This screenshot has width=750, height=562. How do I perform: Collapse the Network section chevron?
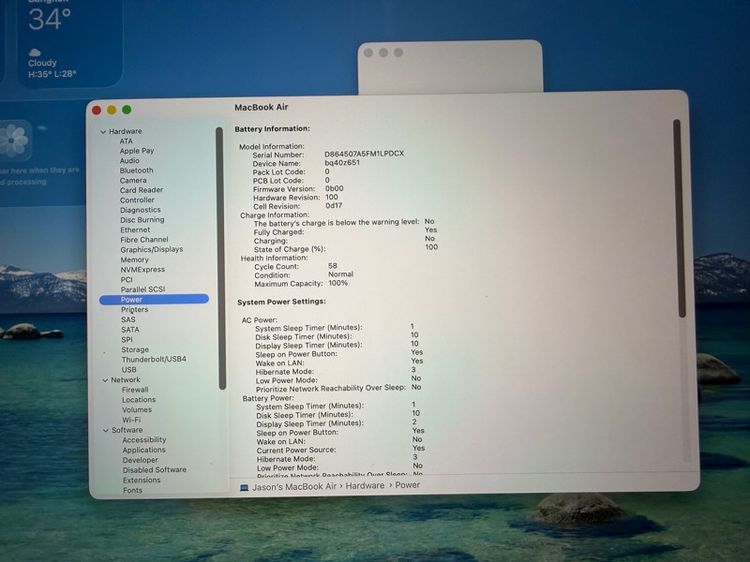pos(105,380)
